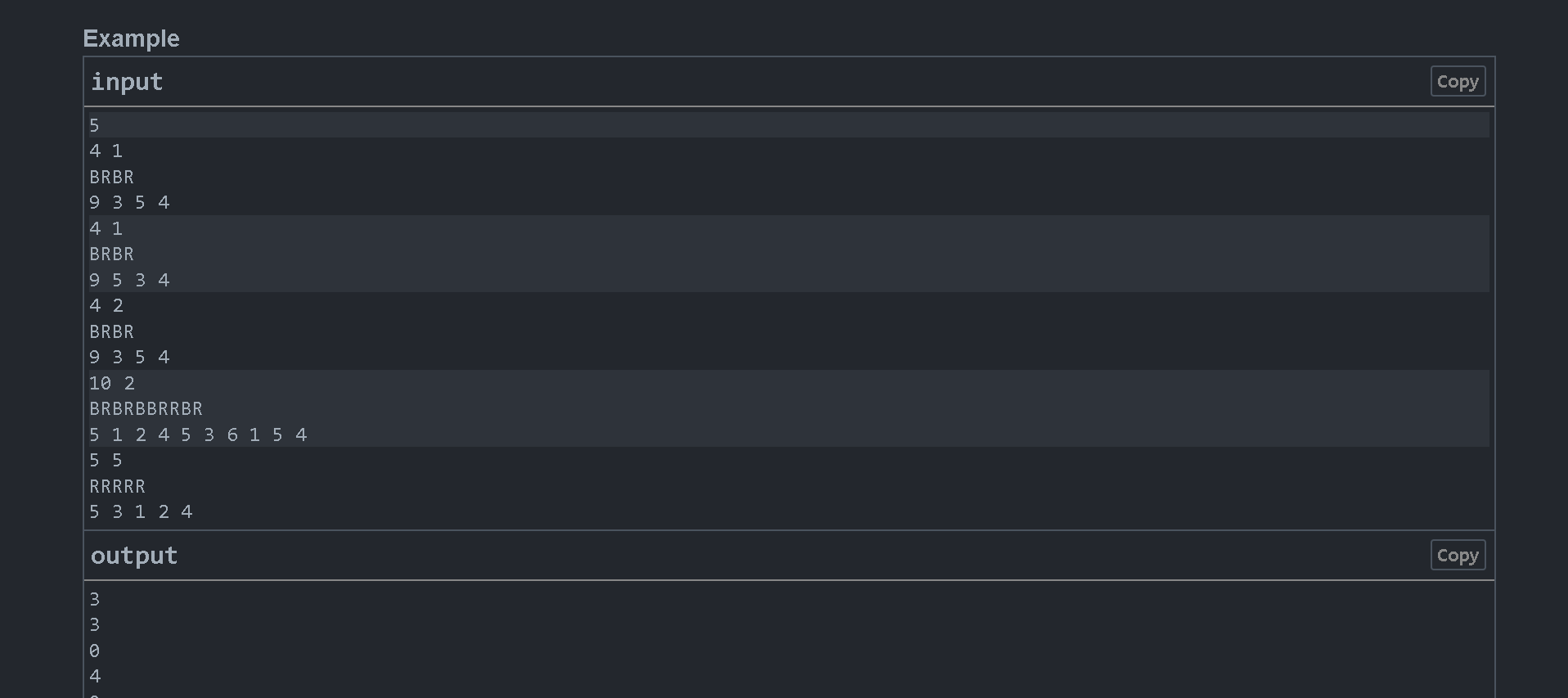The width and height of the screenshot is (1568, 698).
Task: Select the "input" header label
Action: (127, 82)
